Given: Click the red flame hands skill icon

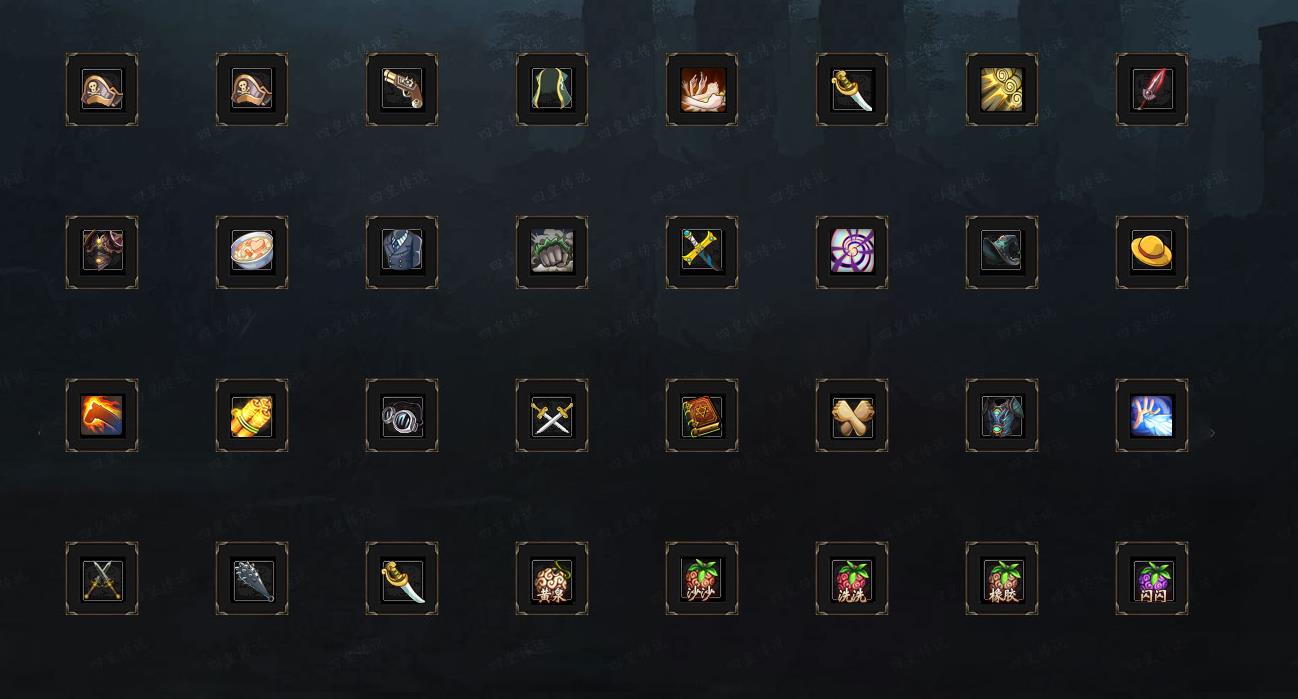Looking at the screenshot, I should pyautogui.click(x=702, y=89).
